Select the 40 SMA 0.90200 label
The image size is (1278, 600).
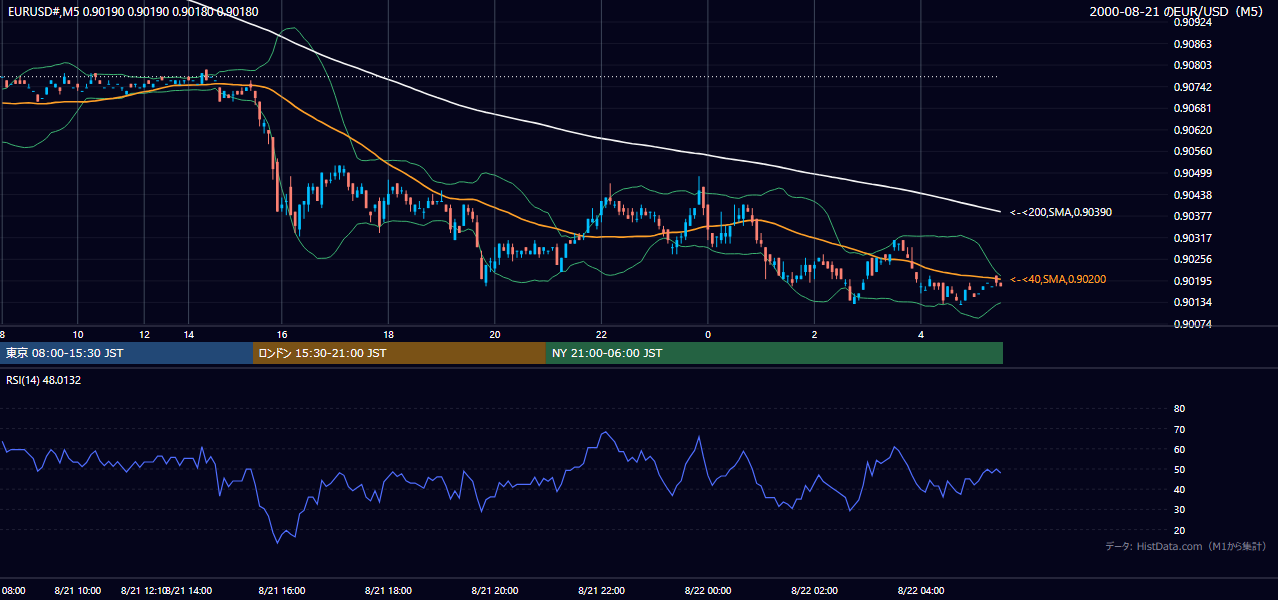[1060, 279]
